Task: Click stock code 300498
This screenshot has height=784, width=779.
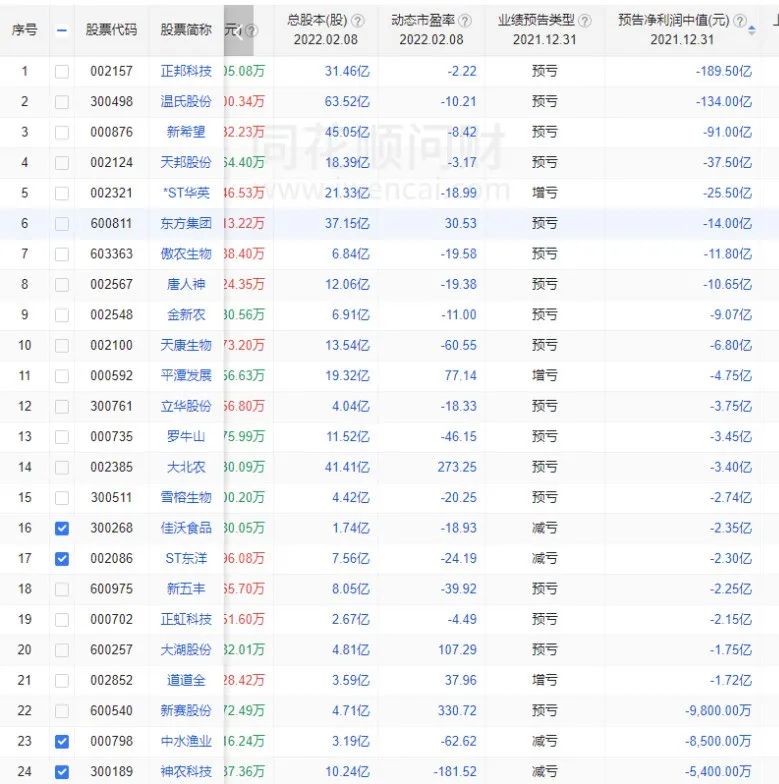Action: coord(112,102)
